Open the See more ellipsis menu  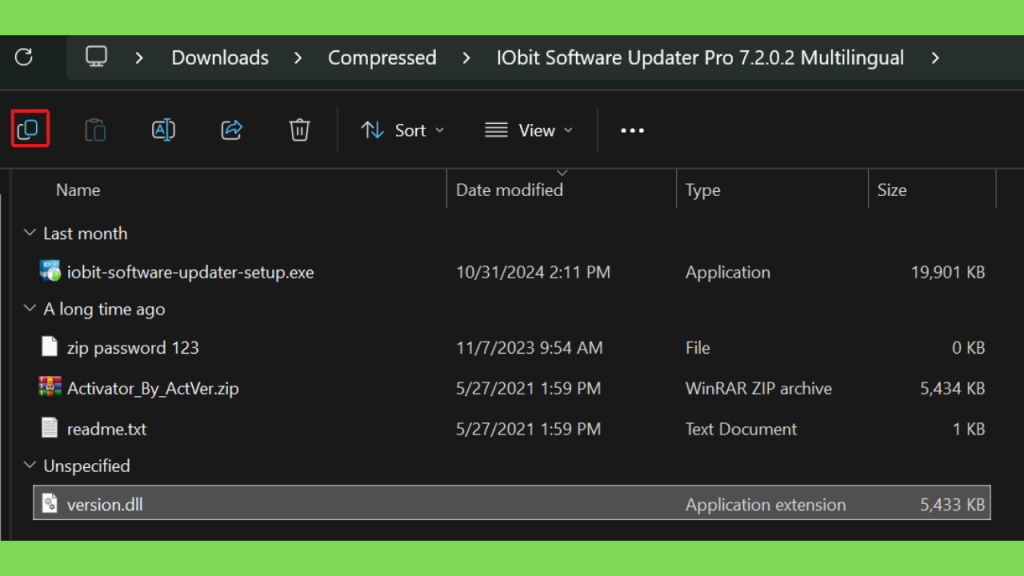[x=632, y=131]
